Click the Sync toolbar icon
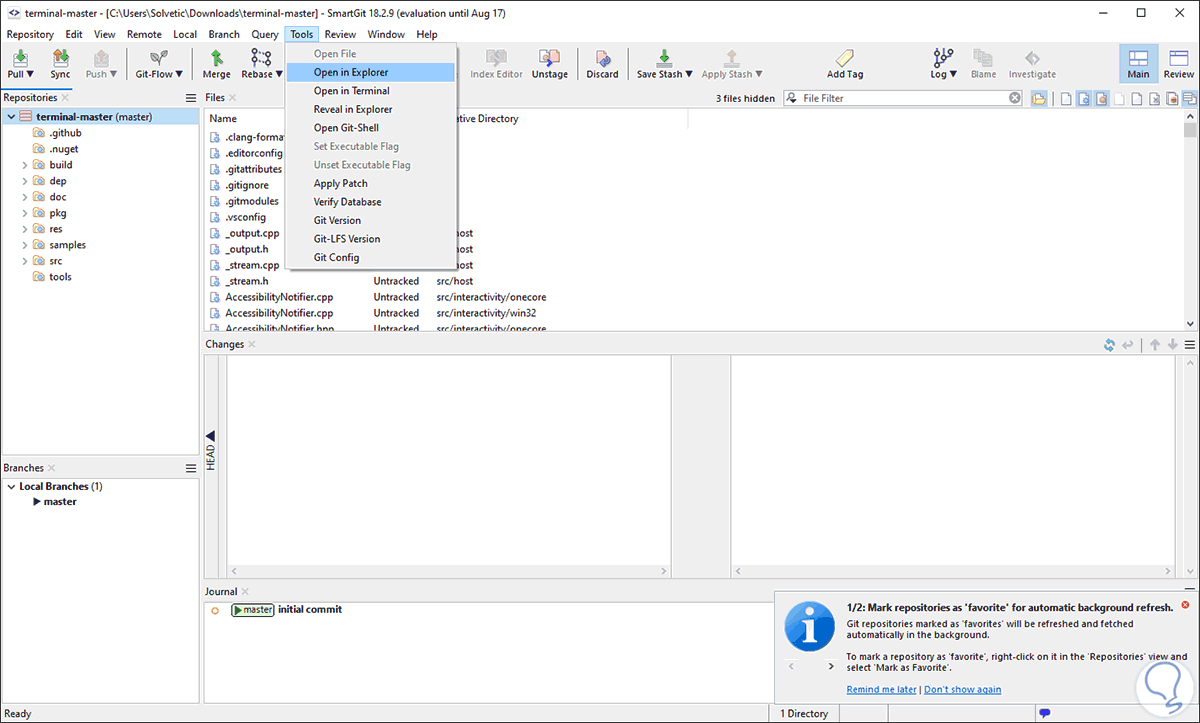1200x723 pixels. pos(60,58)
